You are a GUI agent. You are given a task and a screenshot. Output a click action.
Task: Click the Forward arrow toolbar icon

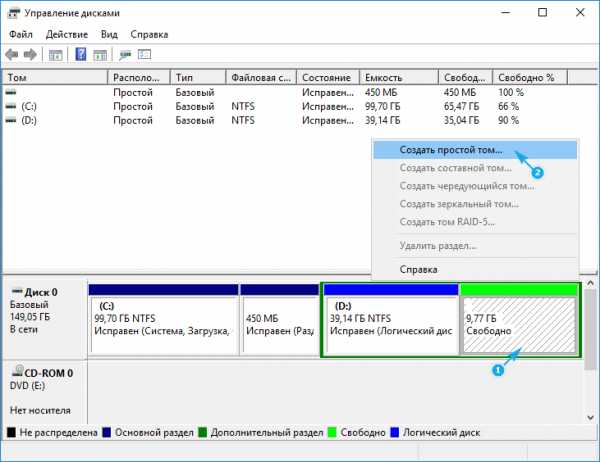30,55
